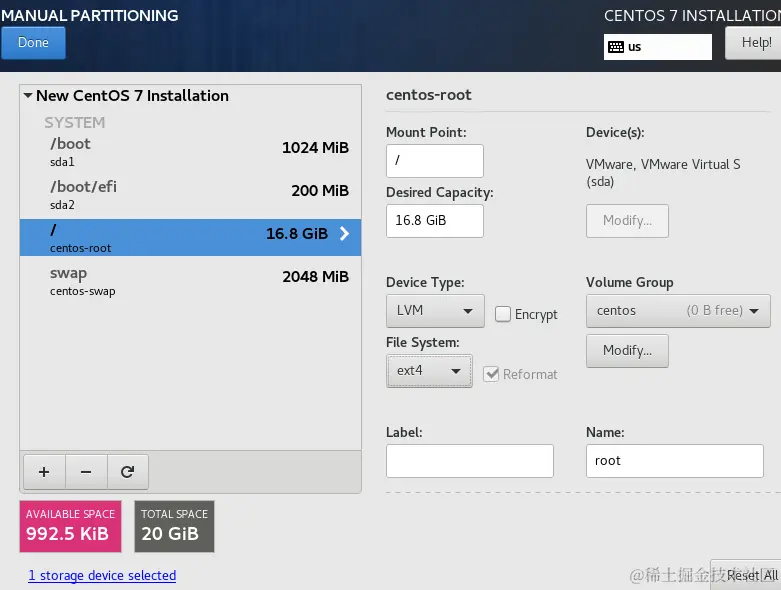This screenshot has width=781, height=590.
Task: Click the 2048 MiB size value
Action: point(315,277)
